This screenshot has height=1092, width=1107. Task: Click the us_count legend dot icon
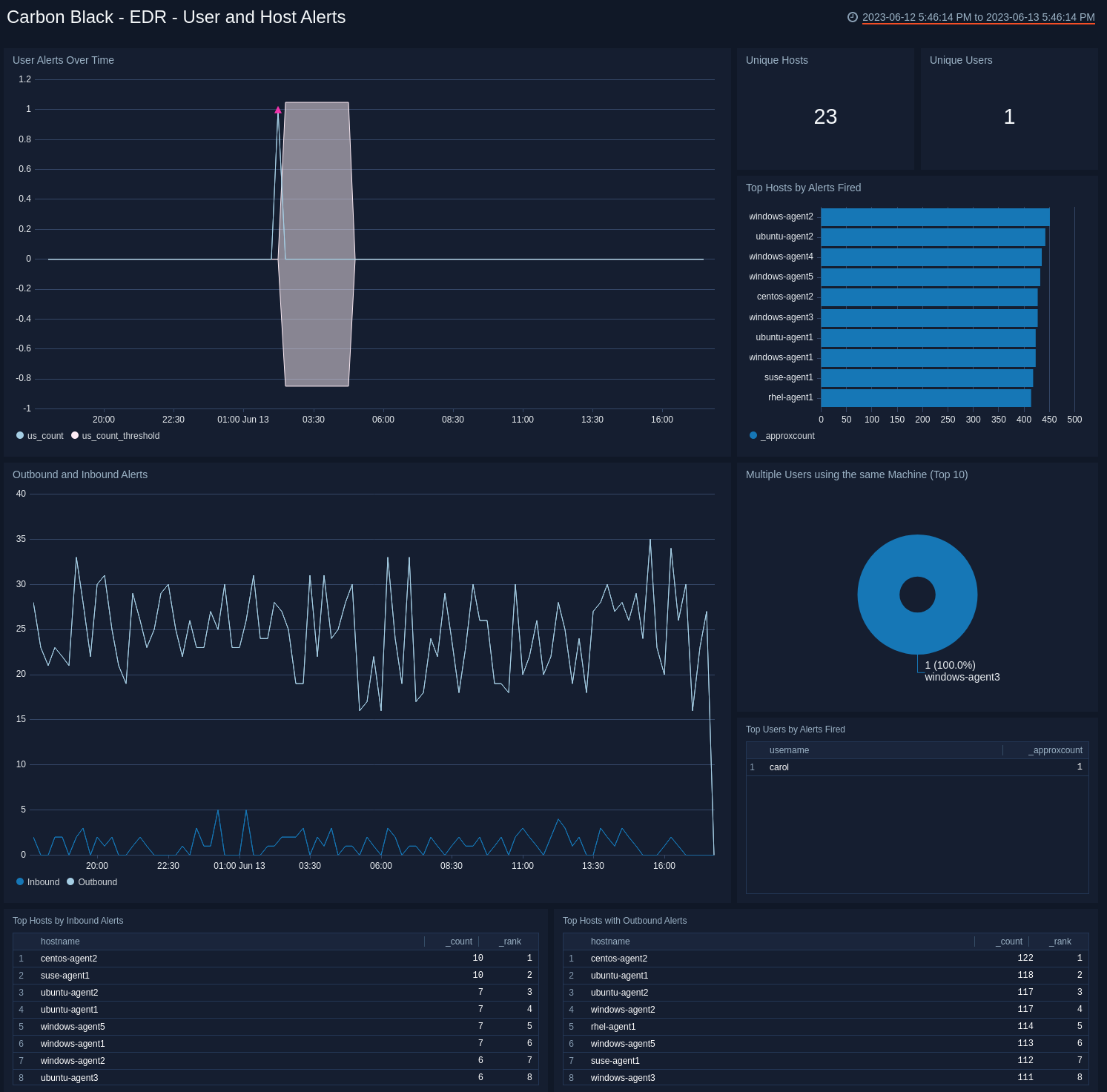(x=19, y=435)
